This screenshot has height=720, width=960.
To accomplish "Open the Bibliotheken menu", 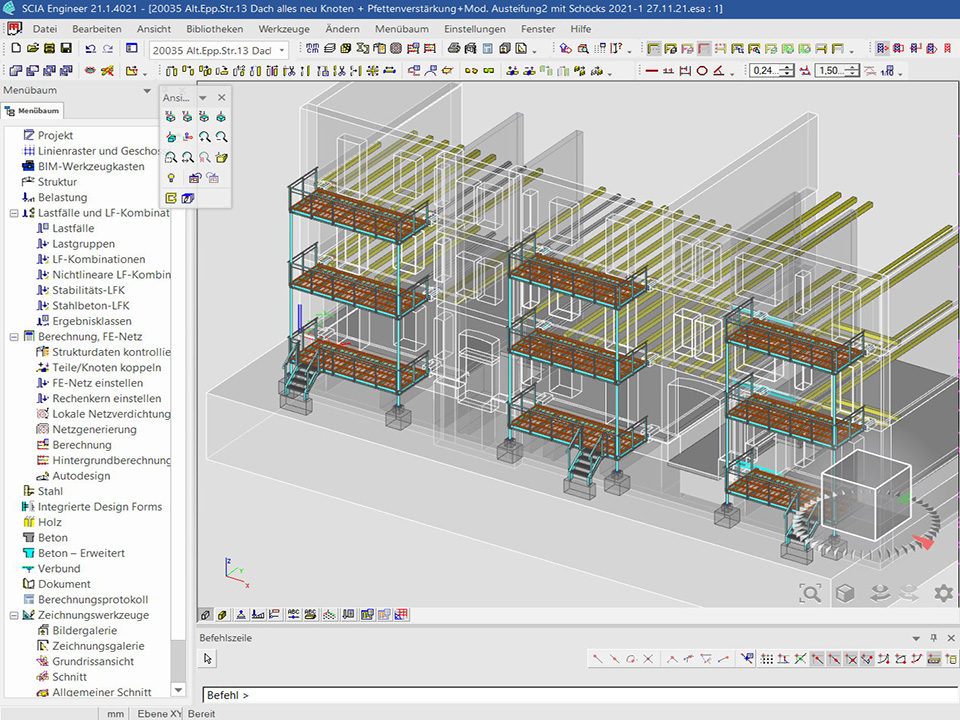I will point(214,29).
